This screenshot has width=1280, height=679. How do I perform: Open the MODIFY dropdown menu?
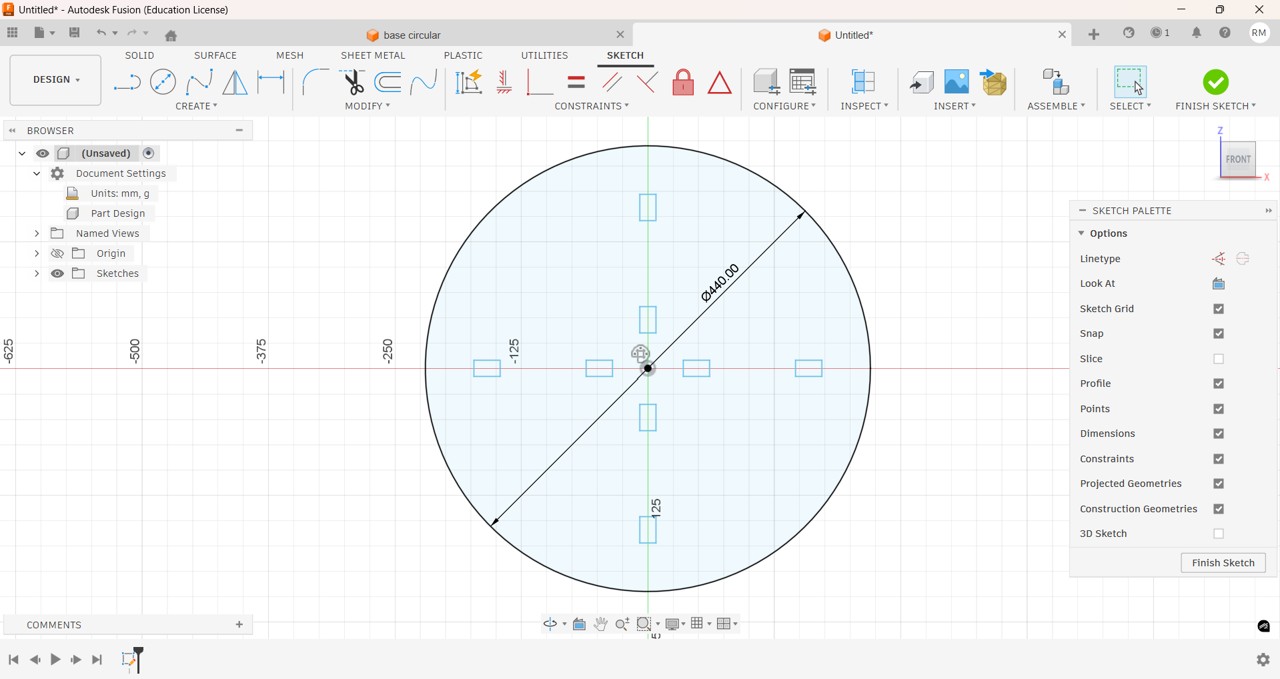[367, 106]
